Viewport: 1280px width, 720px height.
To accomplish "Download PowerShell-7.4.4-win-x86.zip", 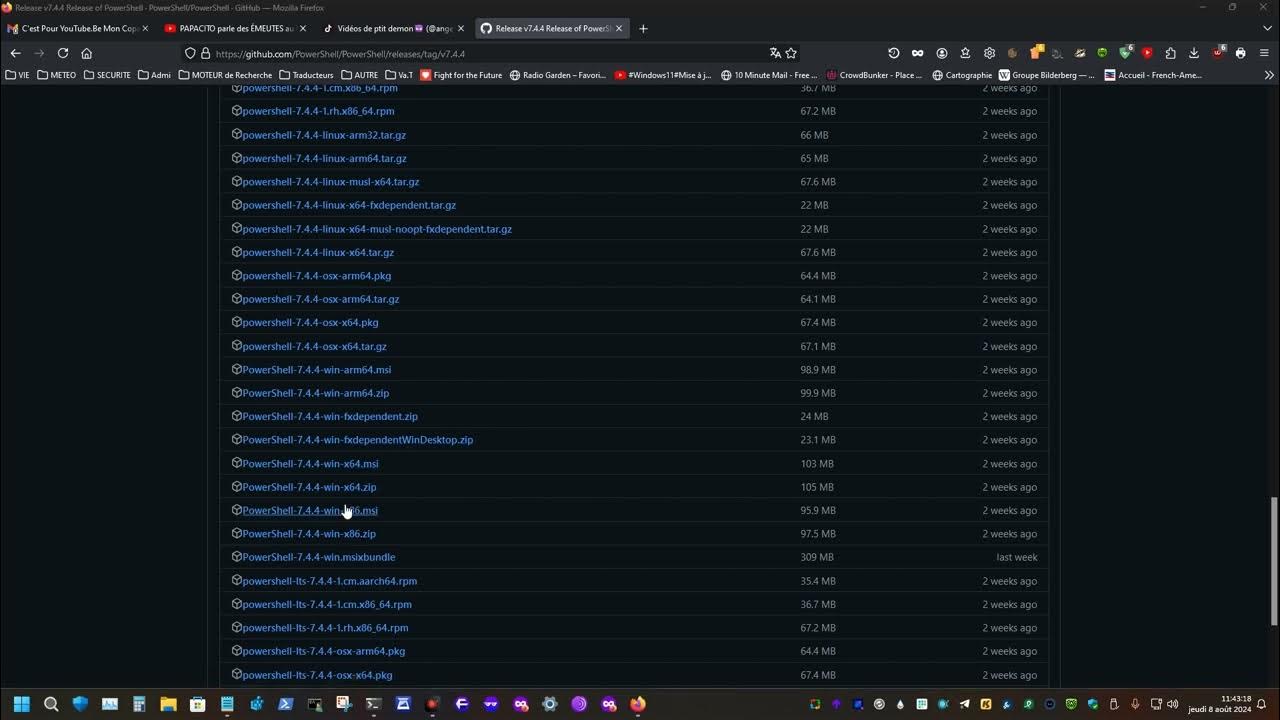I will (x=309, y=534).
